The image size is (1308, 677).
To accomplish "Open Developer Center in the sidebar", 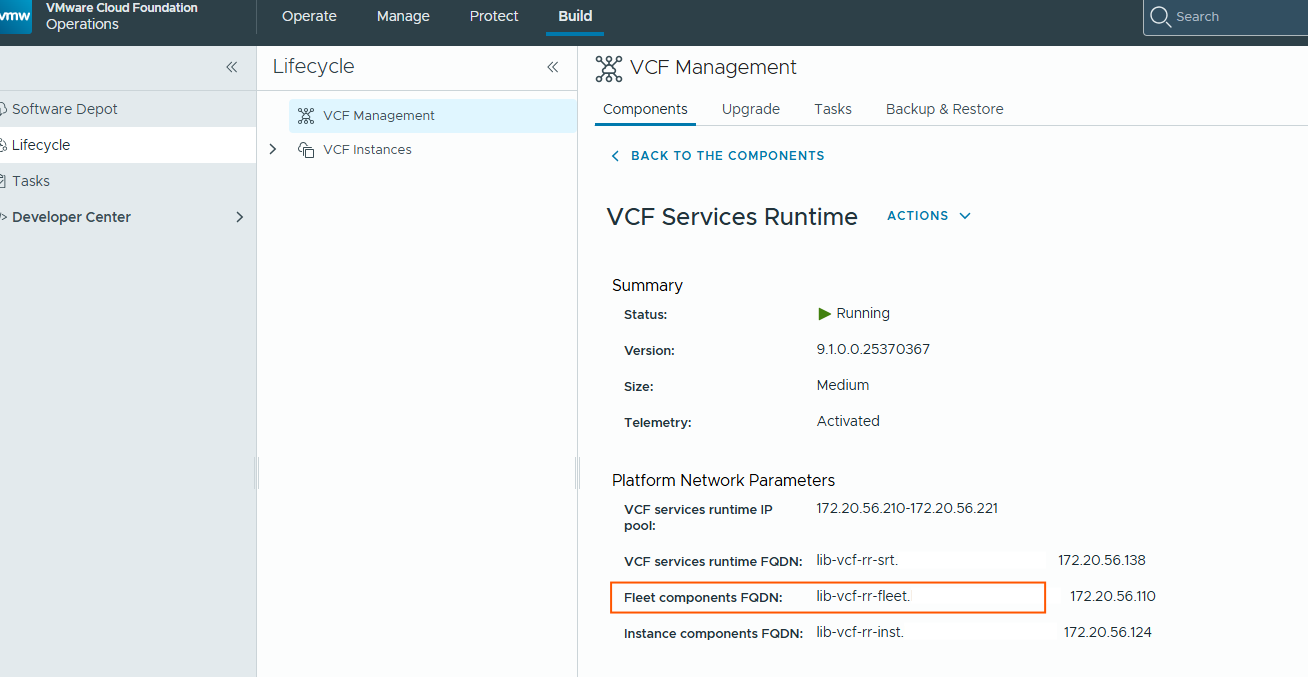I will tap(128, 217).
